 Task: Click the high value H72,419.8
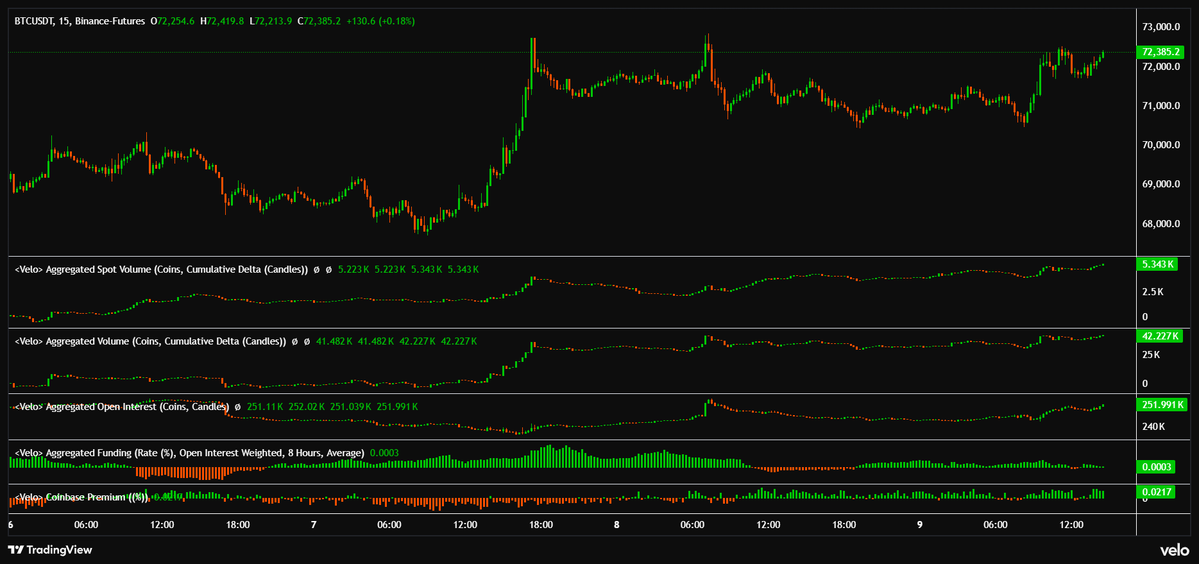222,21
